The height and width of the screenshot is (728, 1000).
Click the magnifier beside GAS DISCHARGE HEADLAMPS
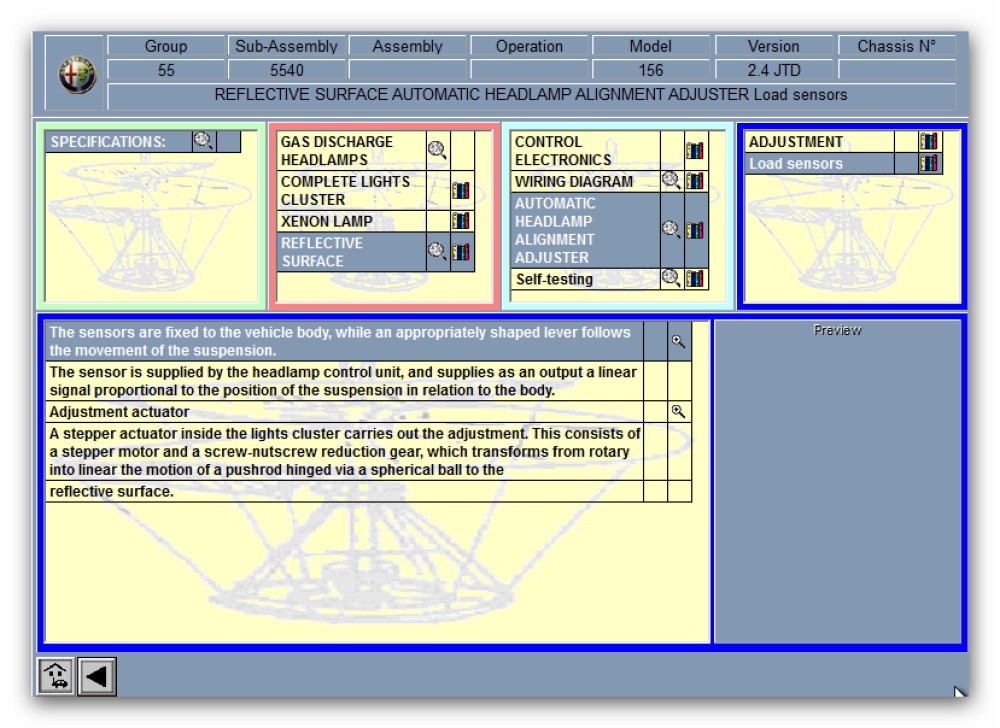pos(437,149)
